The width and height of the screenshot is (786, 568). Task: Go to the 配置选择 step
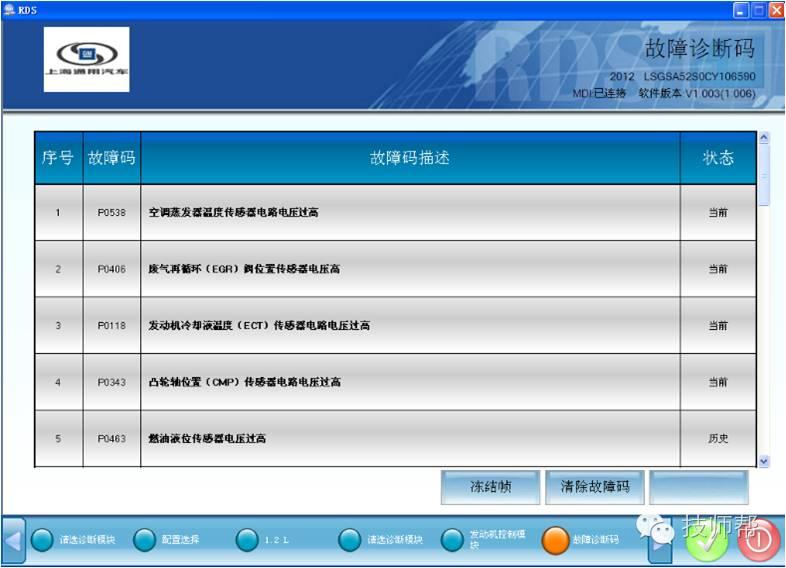166,540
